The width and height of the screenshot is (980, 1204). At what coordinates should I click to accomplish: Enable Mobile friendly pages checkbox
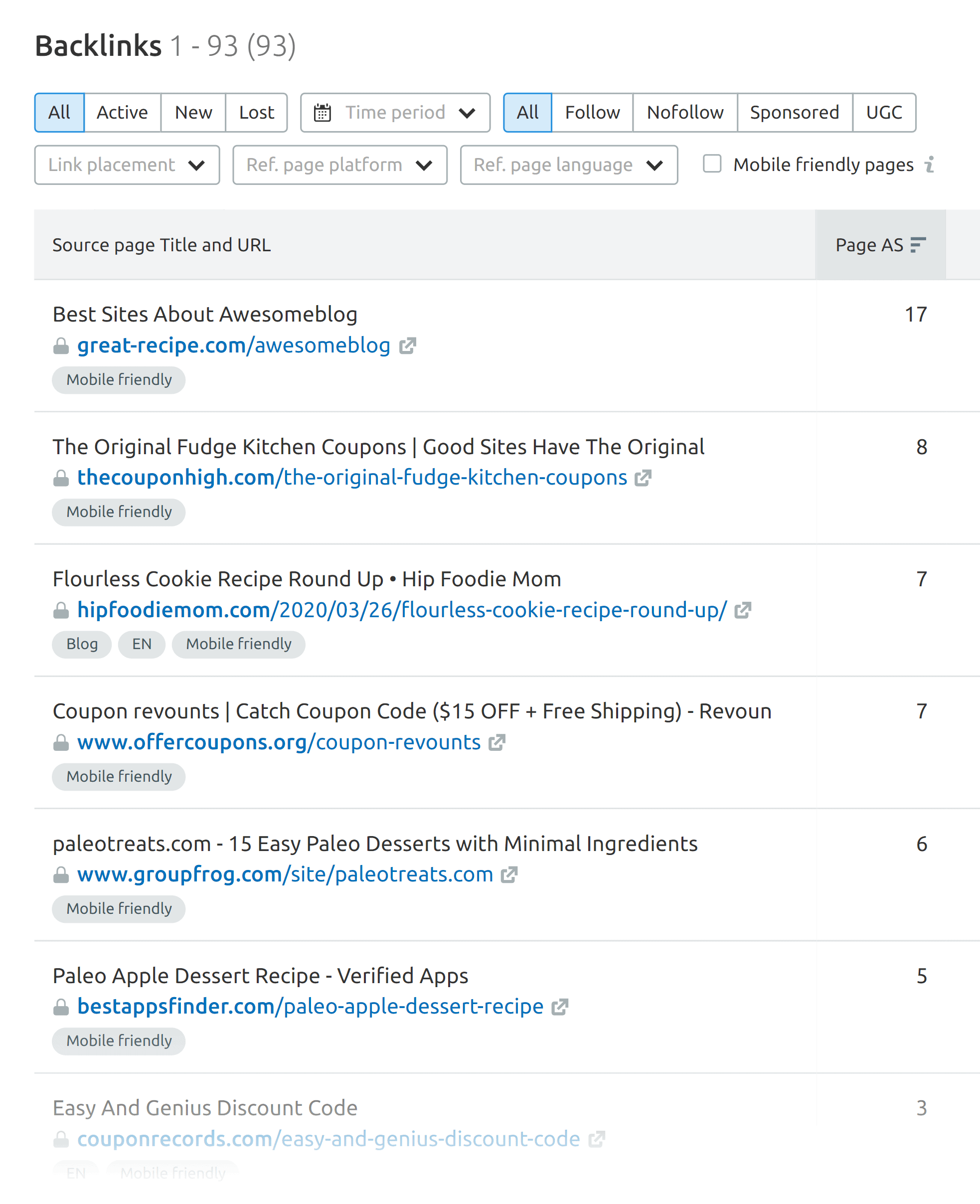click(712, 164)
